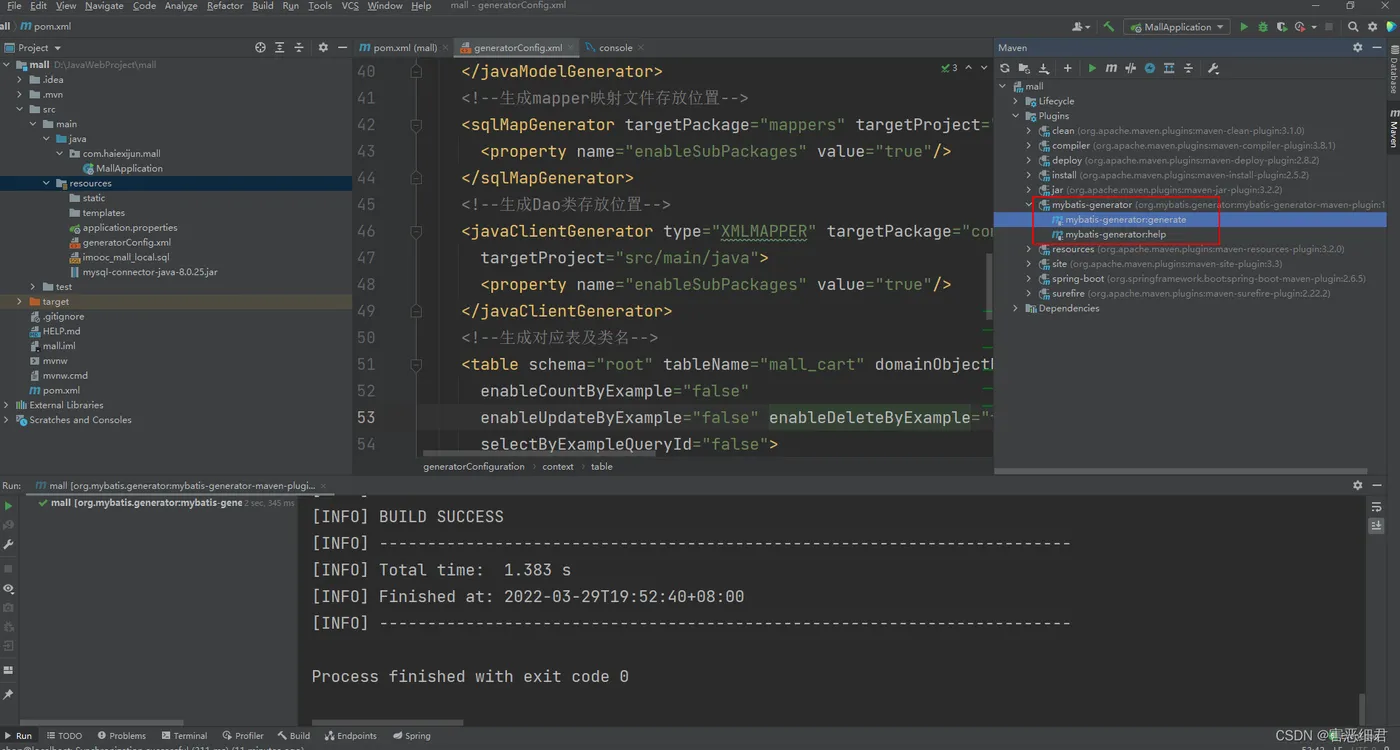The image size is (1400, 750).
Task: Open Maven settings wrench icon
Action: click(x=1213, y=68)
